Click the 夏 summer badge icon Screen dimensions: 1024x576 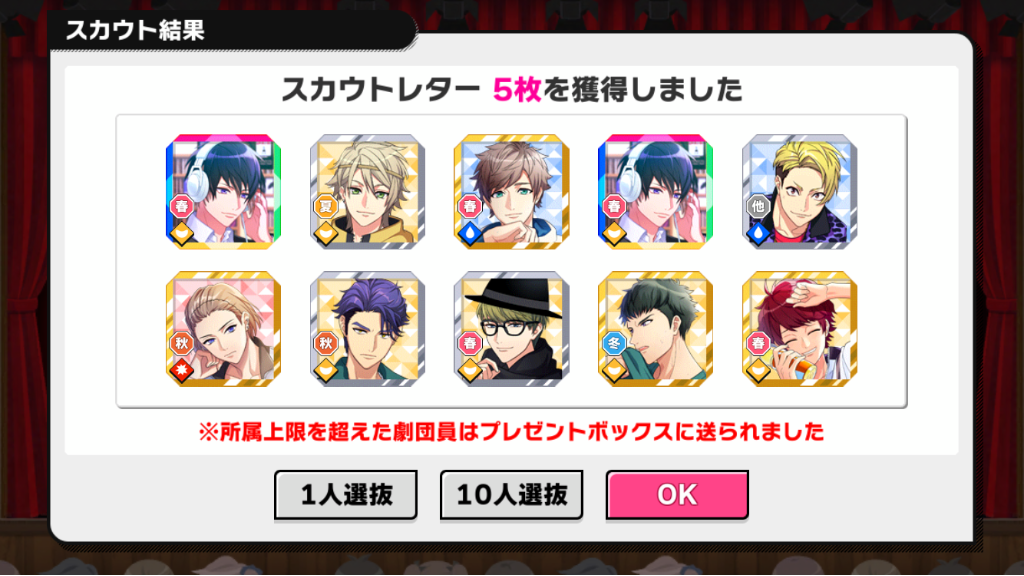click(x=326, y=206)
